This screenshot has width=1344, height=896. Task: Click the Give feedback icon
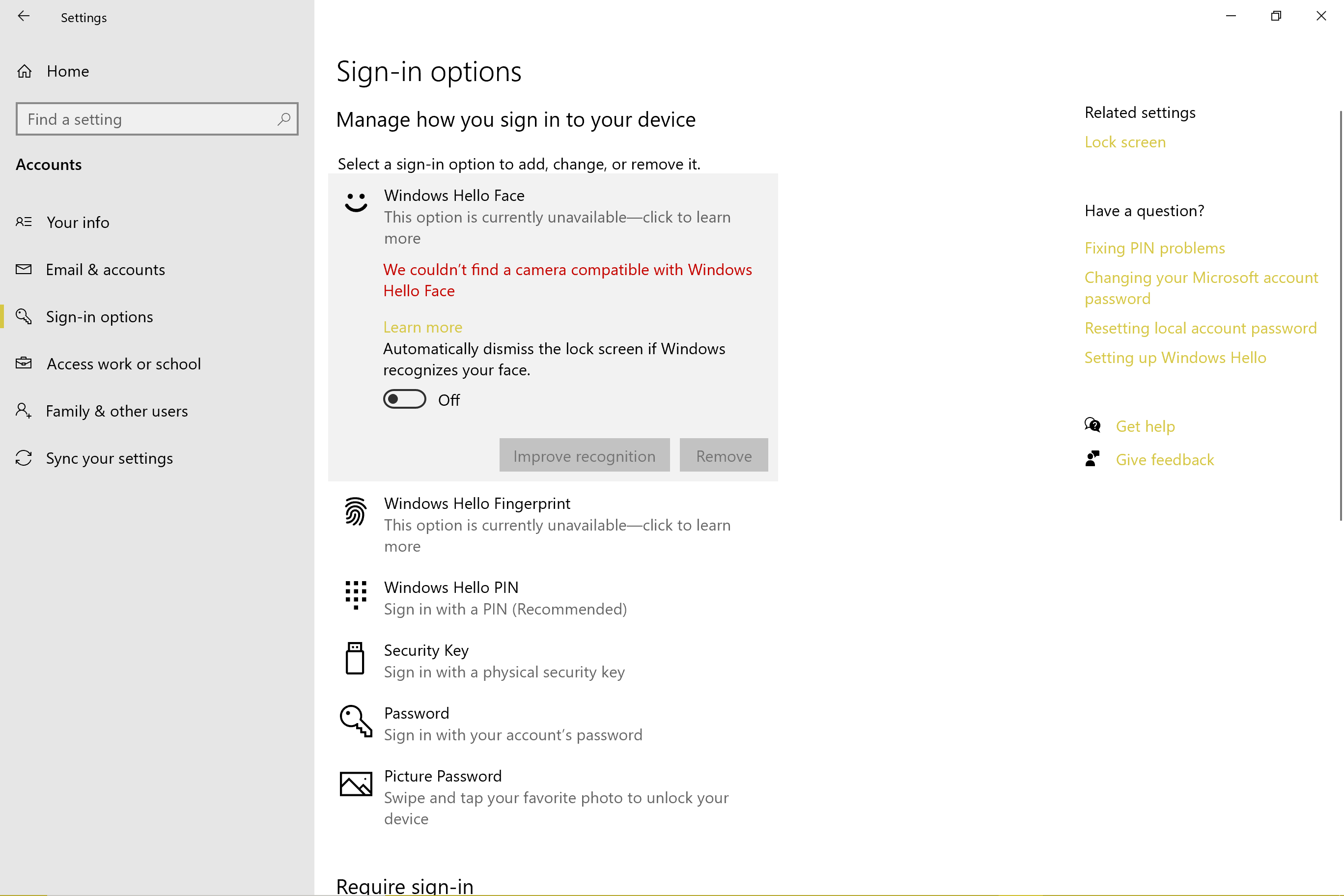point(1092,458)
